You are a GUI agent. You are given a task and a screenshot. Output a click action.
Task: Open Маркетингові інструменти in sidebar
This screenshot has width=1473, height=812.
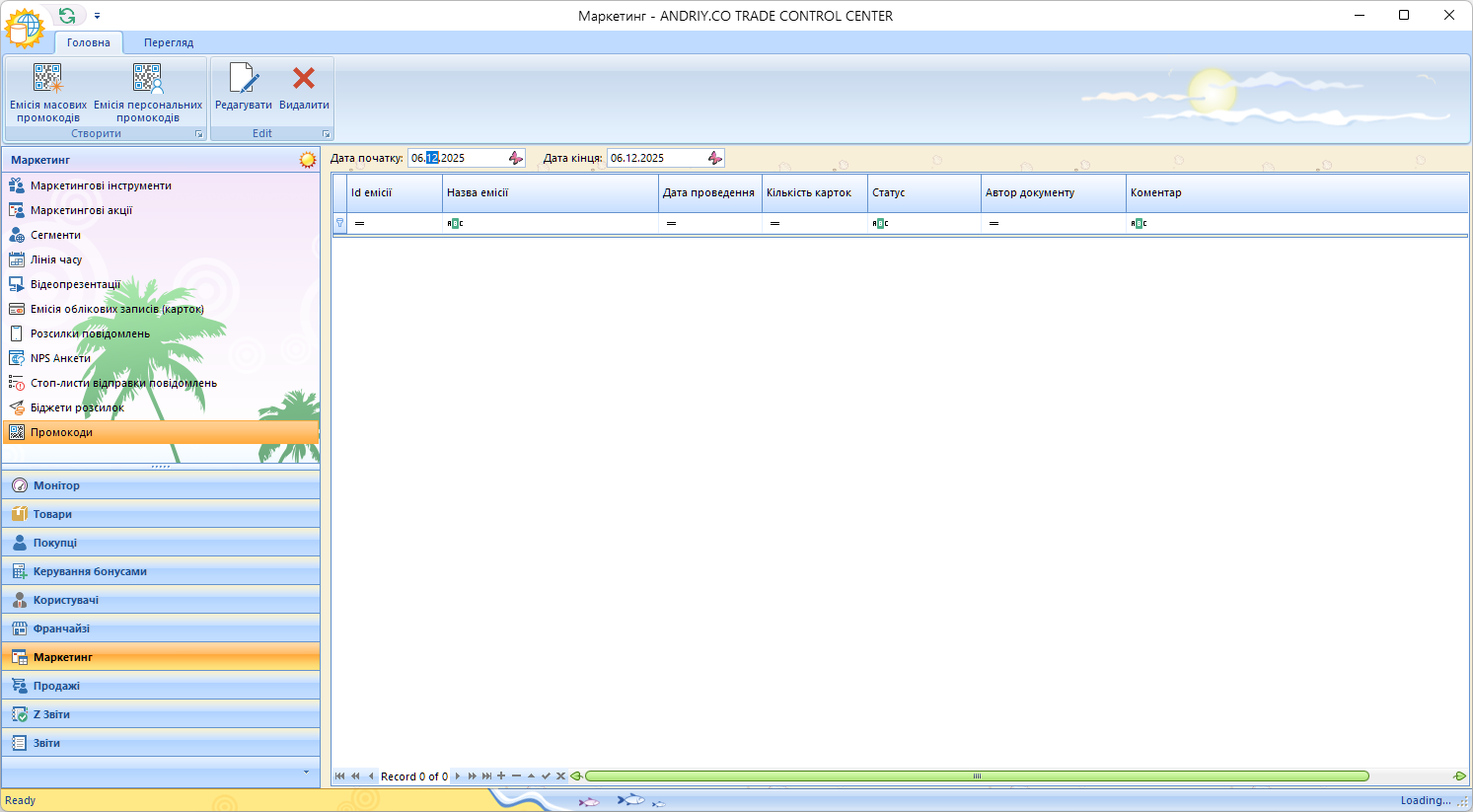click(101, 185)
